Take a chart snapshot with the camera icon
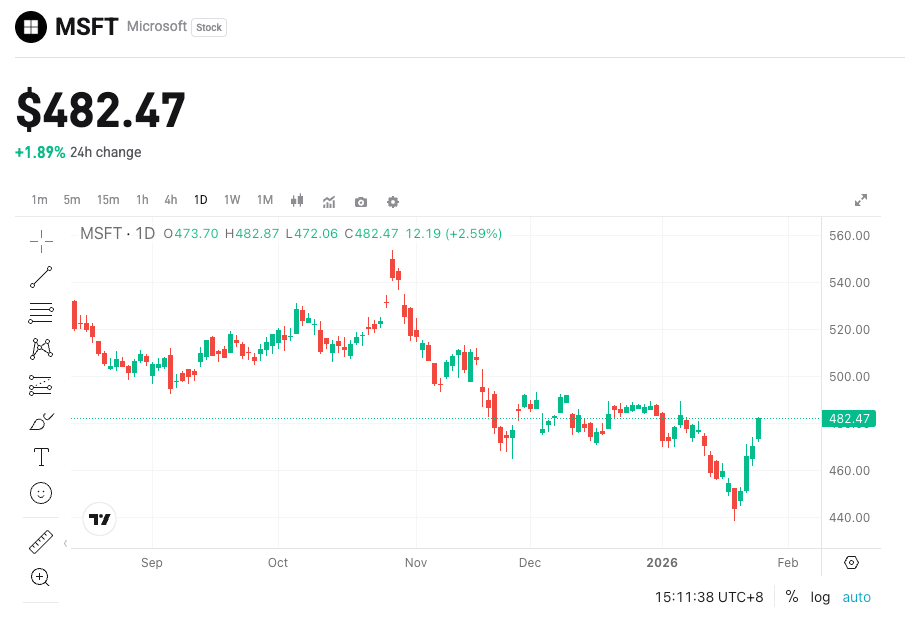The image size is (905, 632). tap(360, 201)
